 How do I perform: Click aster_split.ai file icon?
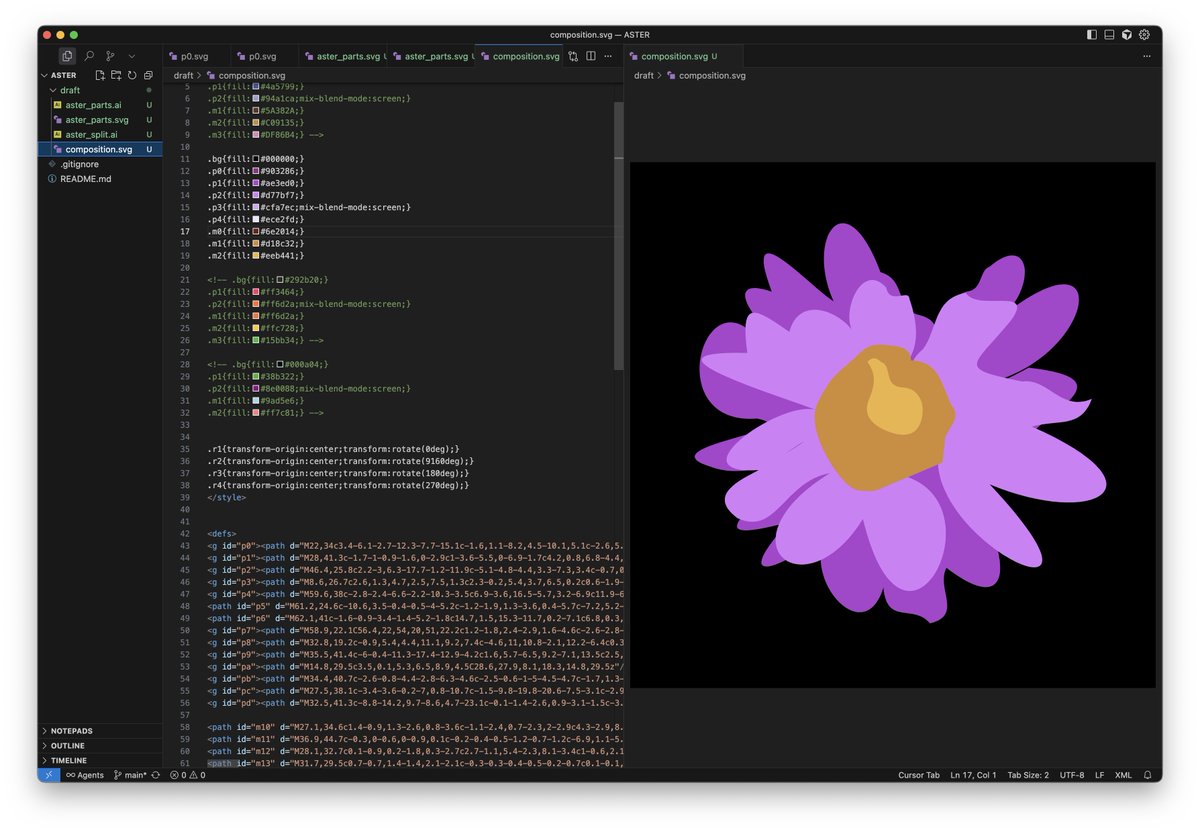(58, 134)
